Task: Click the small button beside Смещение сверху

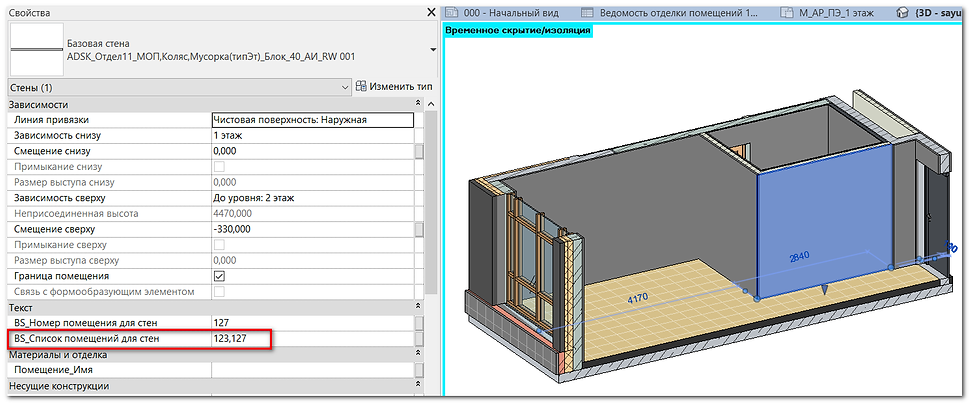Action: [419, 229]
